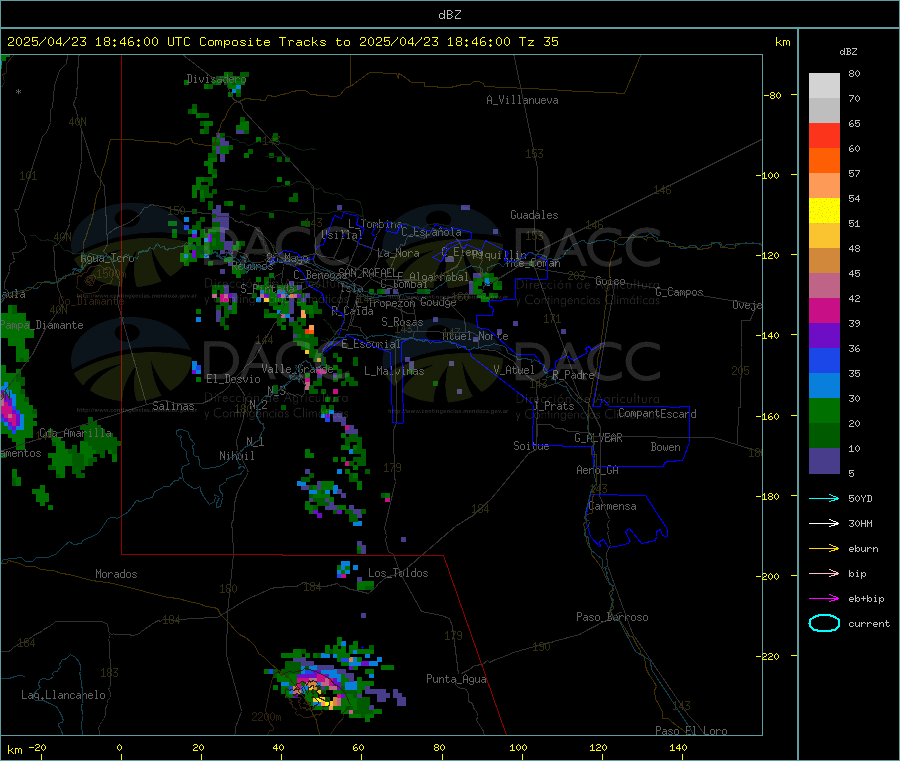The width and height of the screenshot is (900, 761).
Task: Click the bright yellow 51-54 dBZ band
Action: click(x=824, y=211)
